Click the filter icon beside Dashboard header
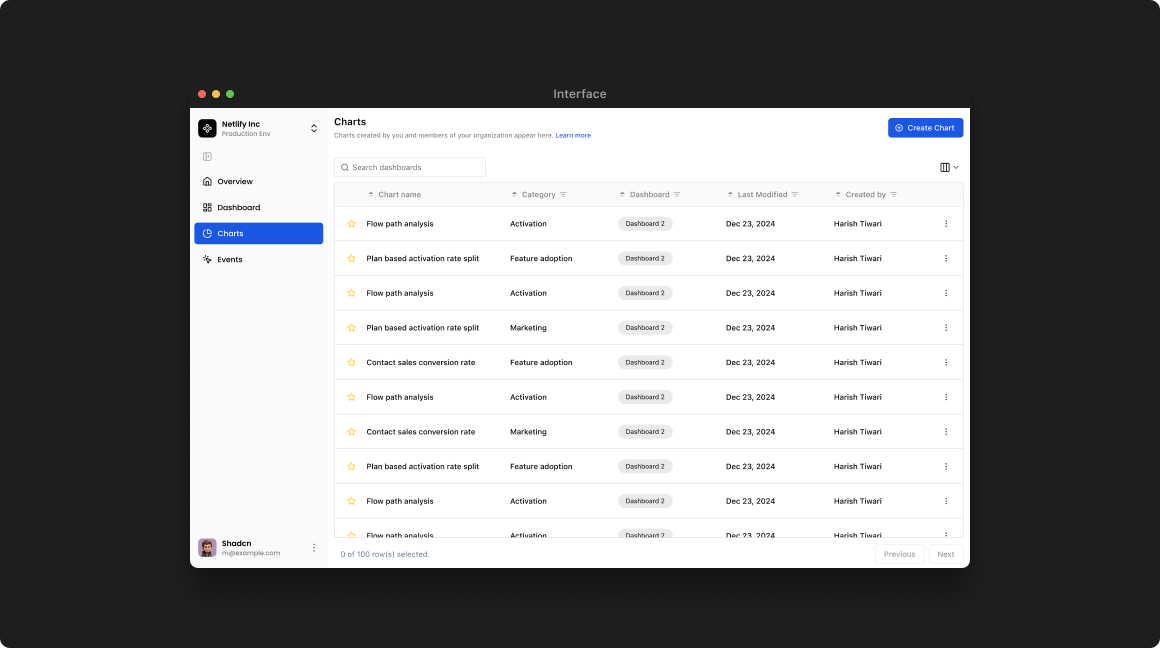 coord(677,195)
